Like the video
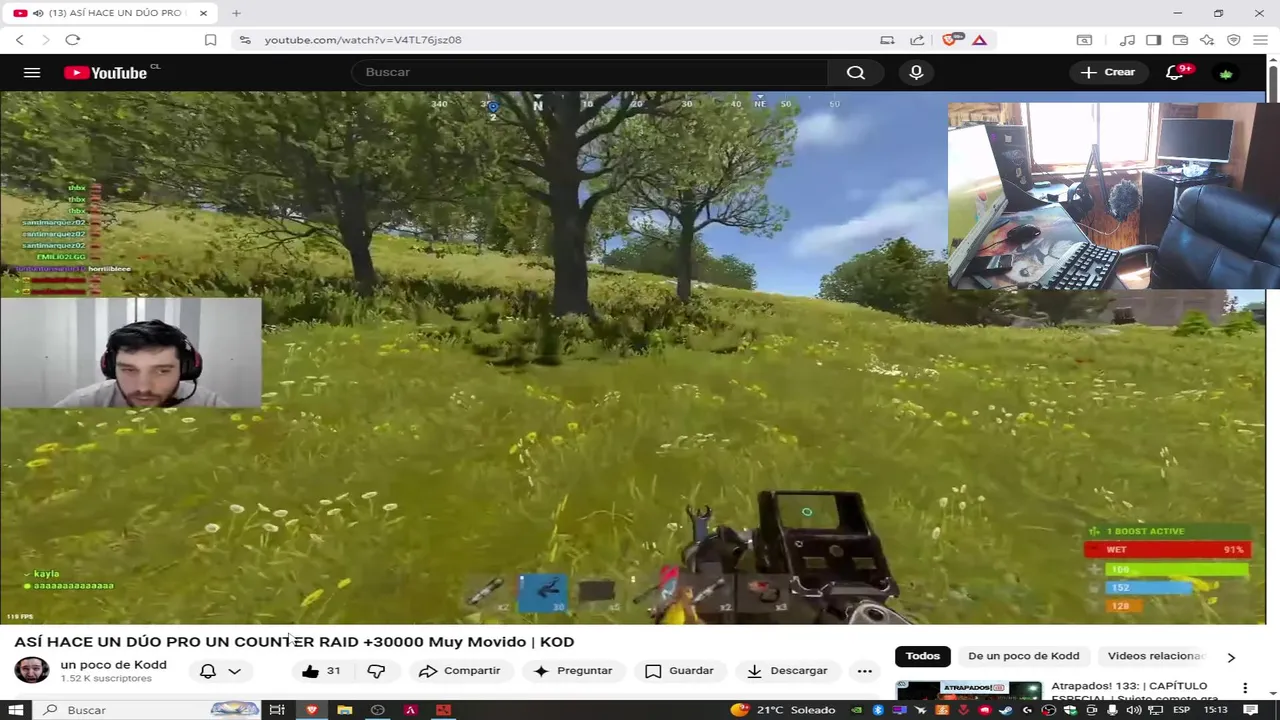The height and width of the screenshot is (720, 1280). (320, 671)
